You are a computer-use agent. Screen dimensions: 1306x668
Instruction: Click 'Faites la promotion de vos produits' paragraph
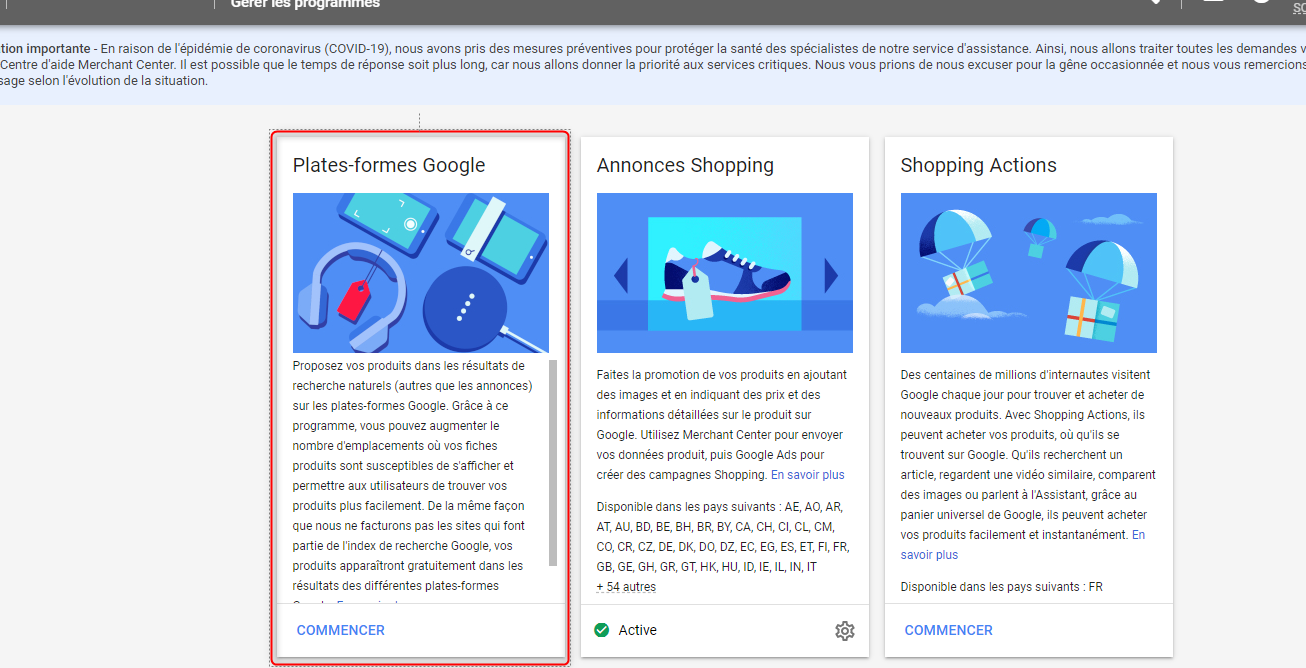(722, 425)
